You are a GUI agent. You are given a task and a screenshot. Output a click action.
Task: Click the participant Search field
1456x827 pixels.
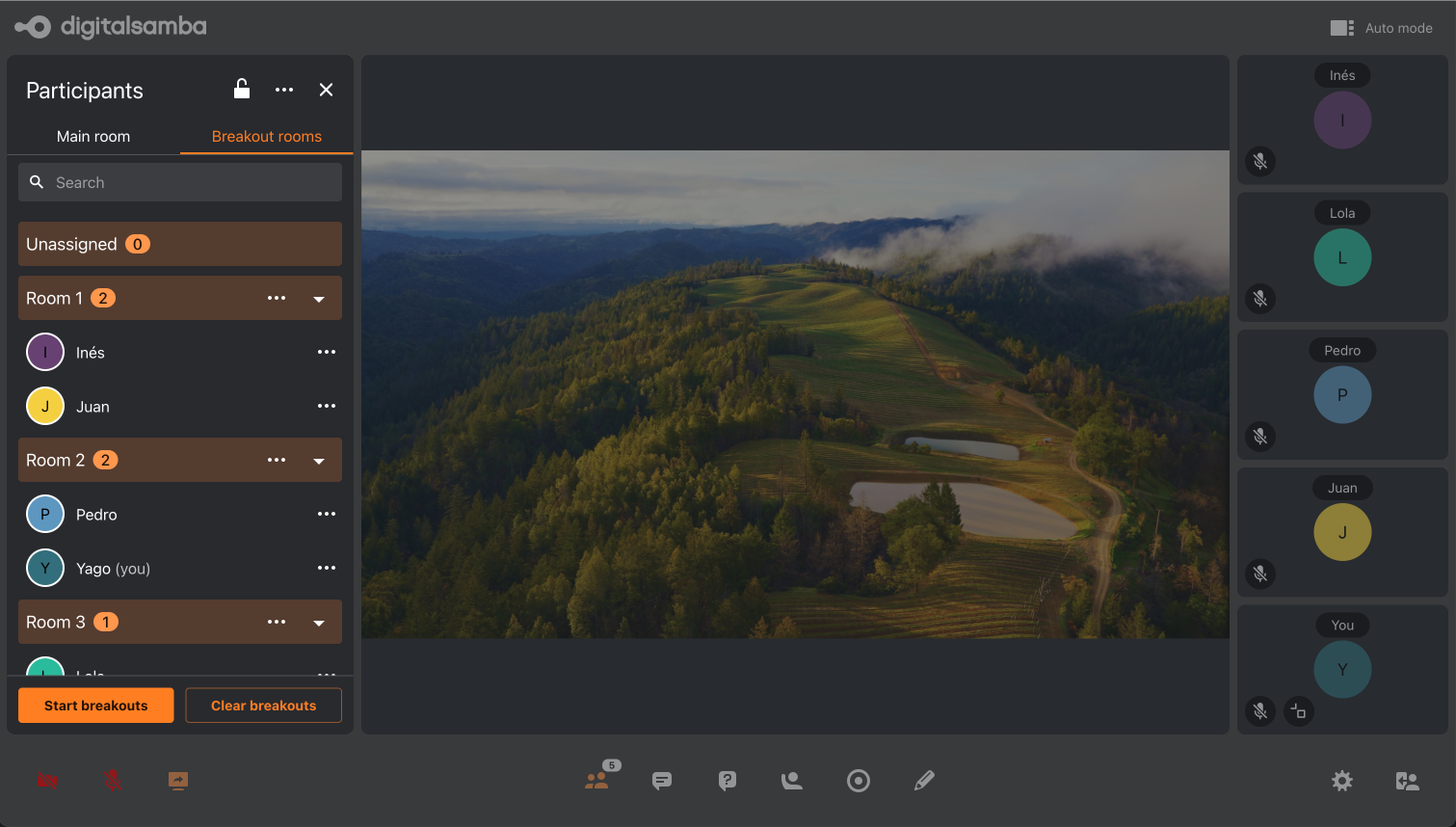pyautogui.click(x=180, y=182)
